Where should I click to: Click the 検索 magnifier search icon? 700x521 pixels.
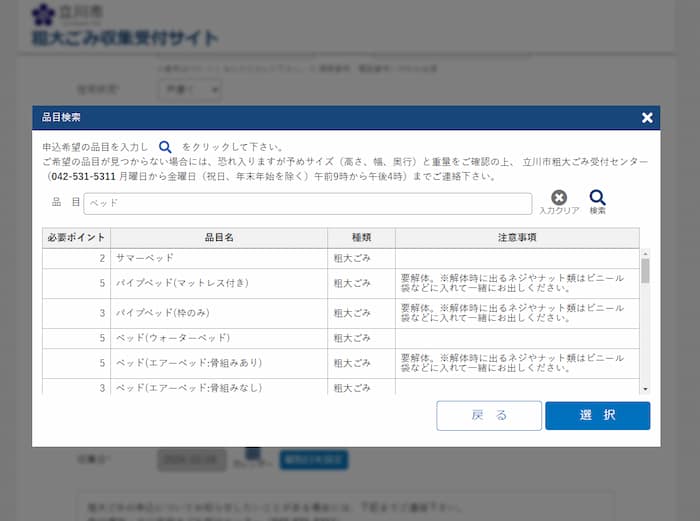(x=597, y=198)
